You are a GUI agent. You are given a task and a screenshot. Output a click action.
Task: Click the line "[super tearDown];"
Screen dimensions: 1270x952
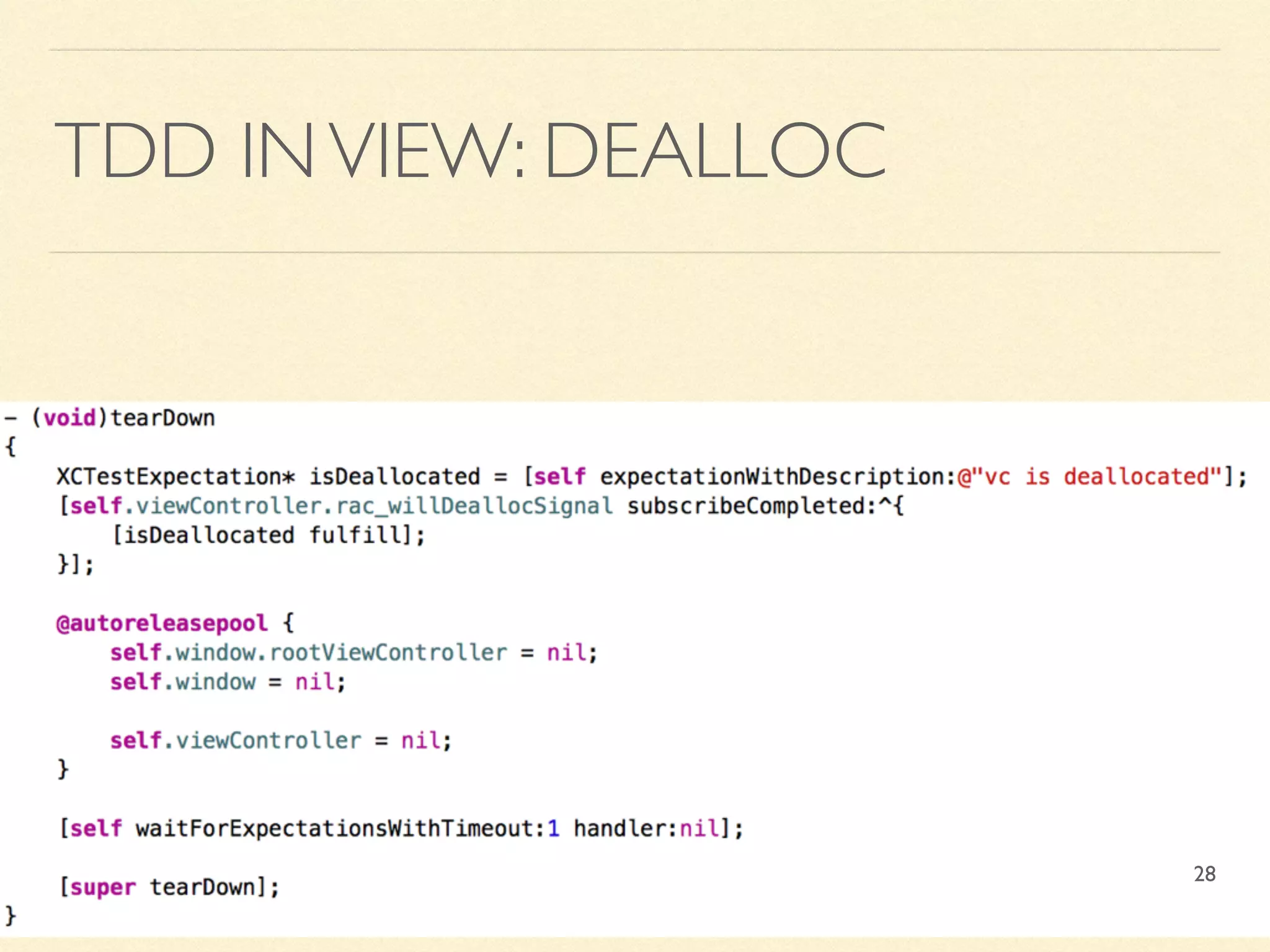coord(169,887)
